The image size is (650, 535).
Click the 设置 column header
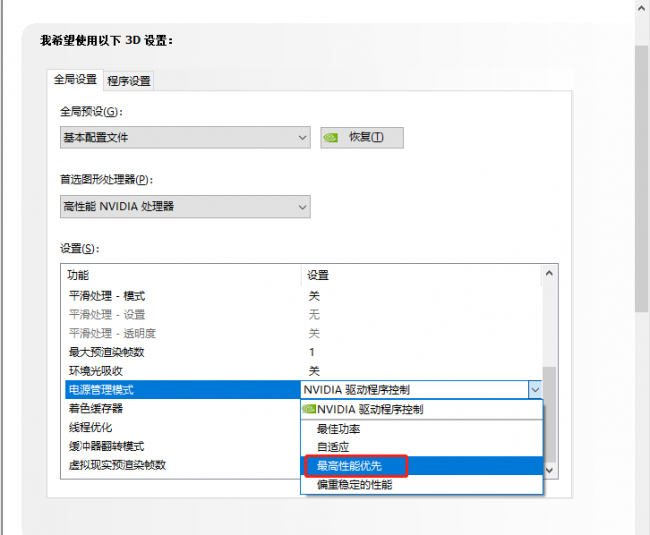(x=421, y=275)
